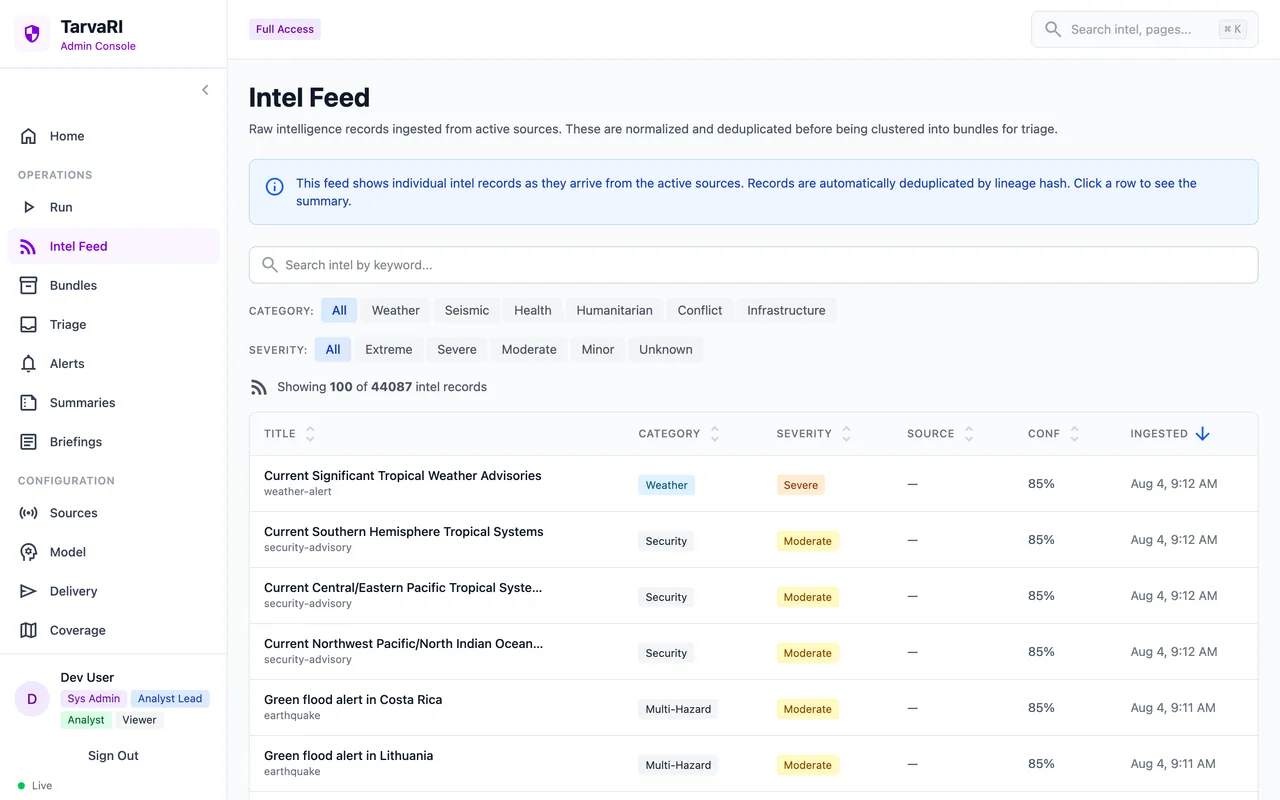Click the TarvaRI shield logo
Viewport: 1280px width, 800px height.
click(32, 35)
